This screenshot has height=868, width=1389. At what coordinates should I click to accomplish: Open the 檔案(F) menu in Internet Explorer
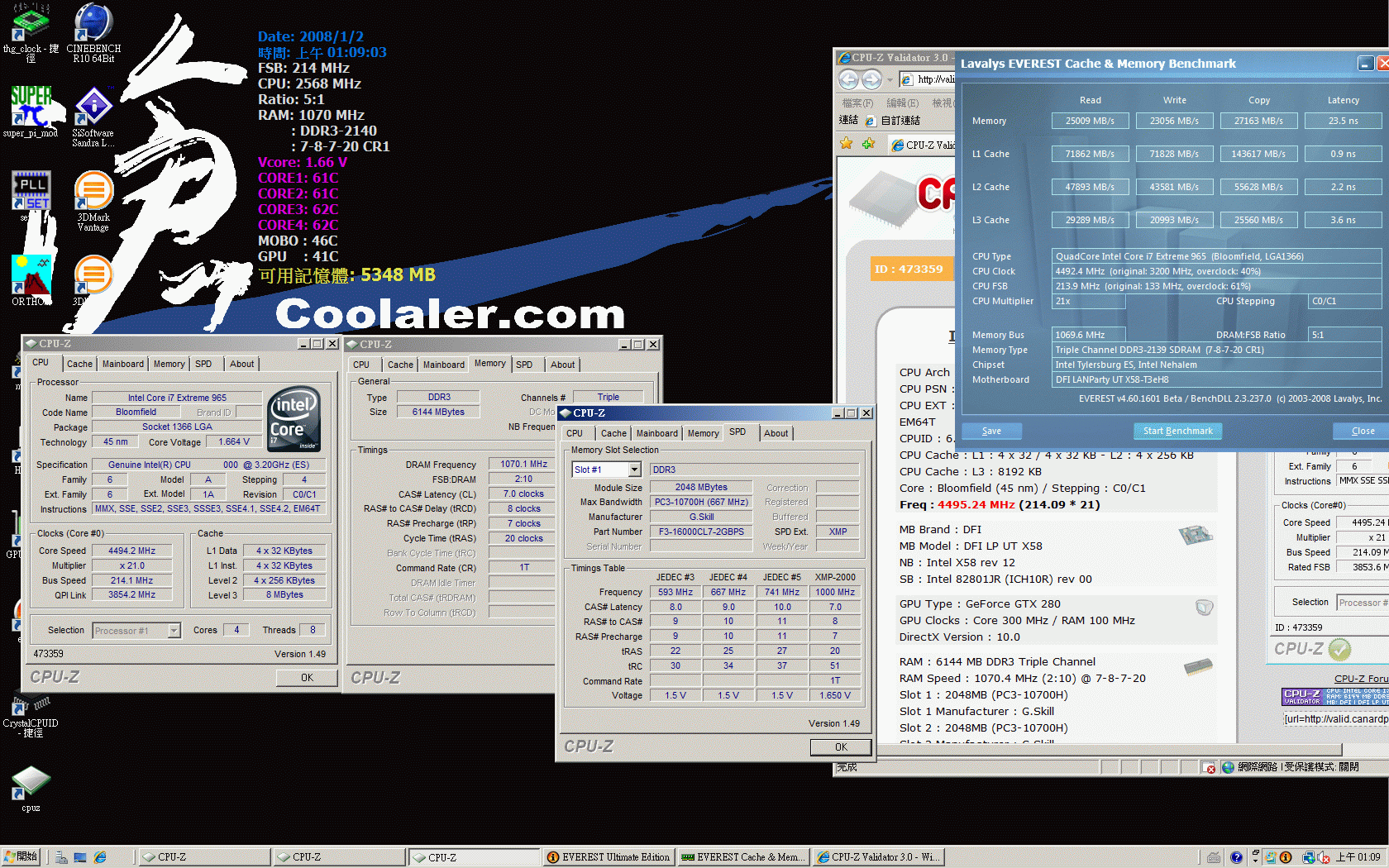pyautogui.click(x=857, y=103)
